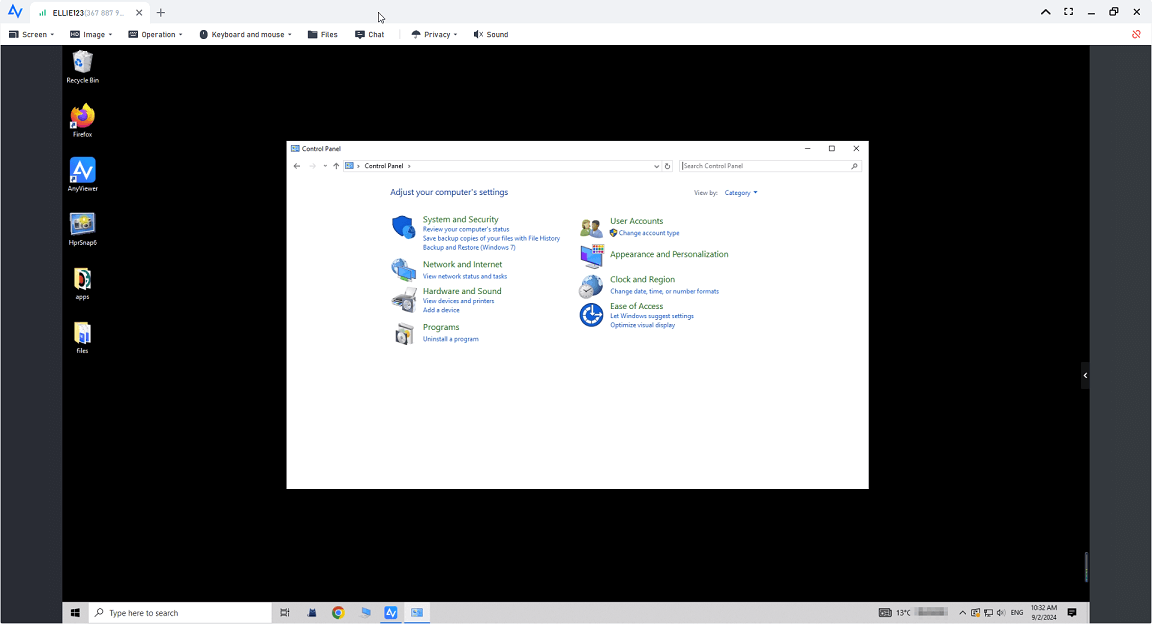Expand the View by Category dropdown
Viewport: 1152px width, 624px height.
pos(740,193)
